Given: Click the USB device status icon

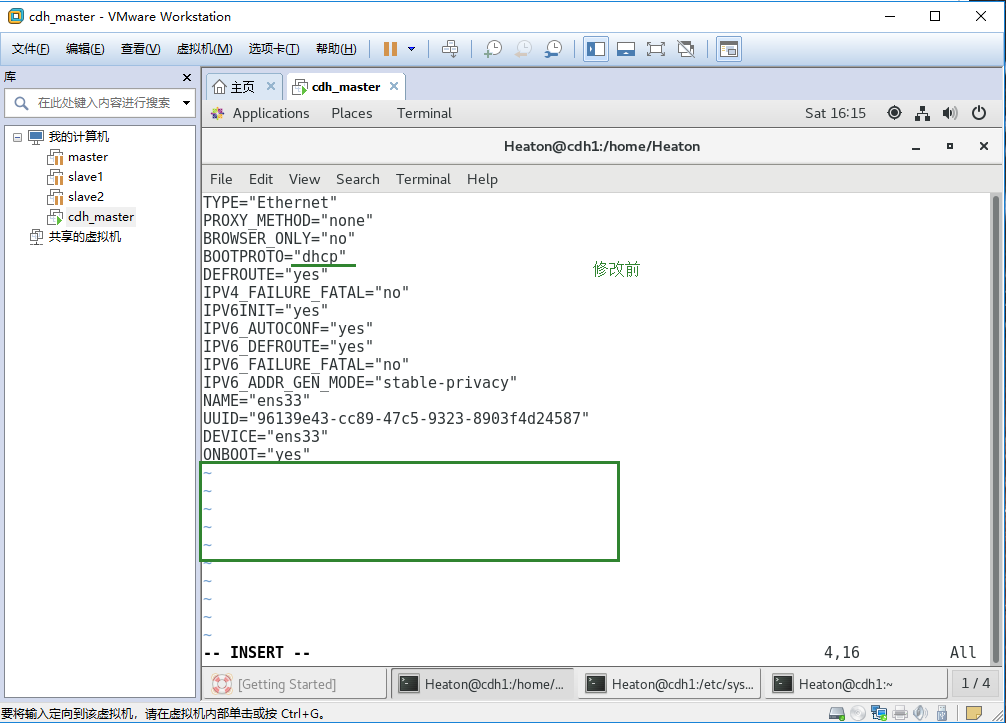Looking at the screenshot, I should tap(942, 713).
